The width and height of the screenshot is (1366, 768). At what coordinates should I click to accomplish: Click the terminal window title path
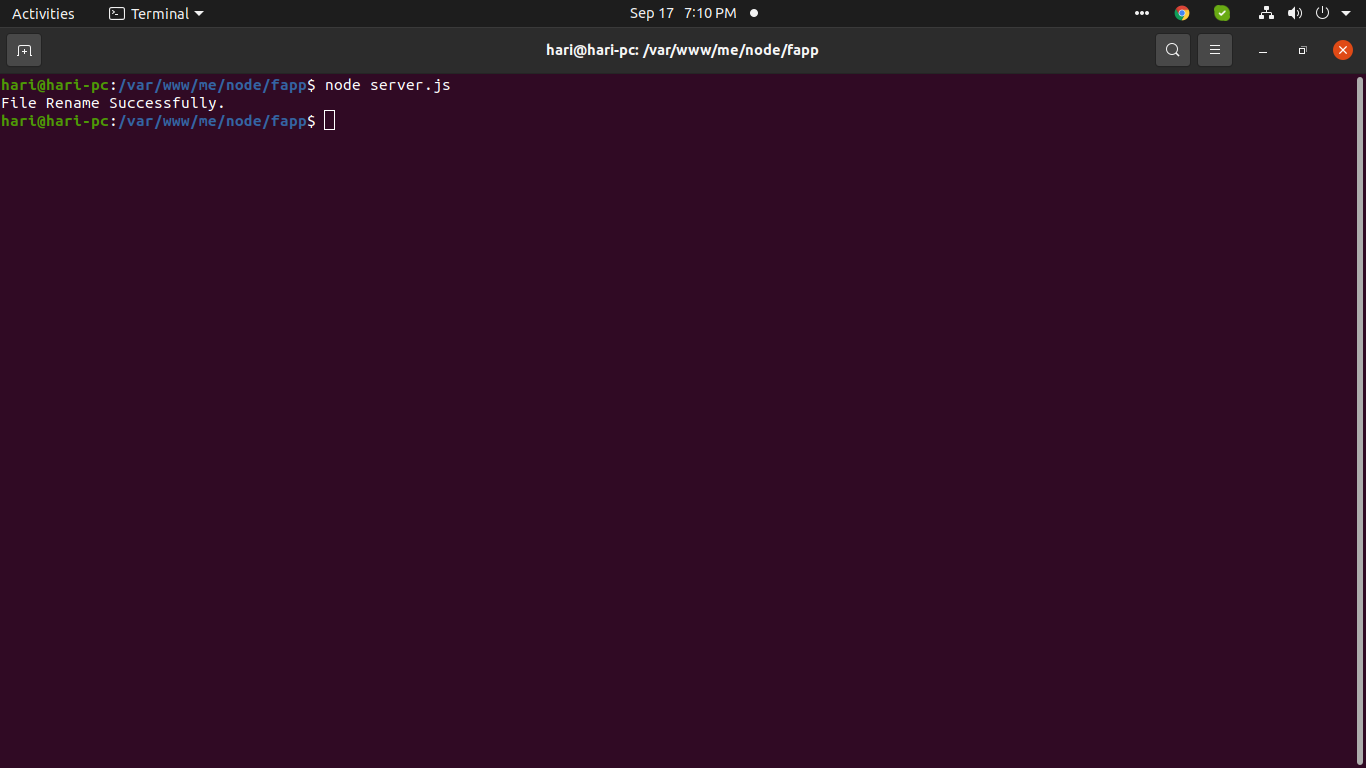(683, 49)
